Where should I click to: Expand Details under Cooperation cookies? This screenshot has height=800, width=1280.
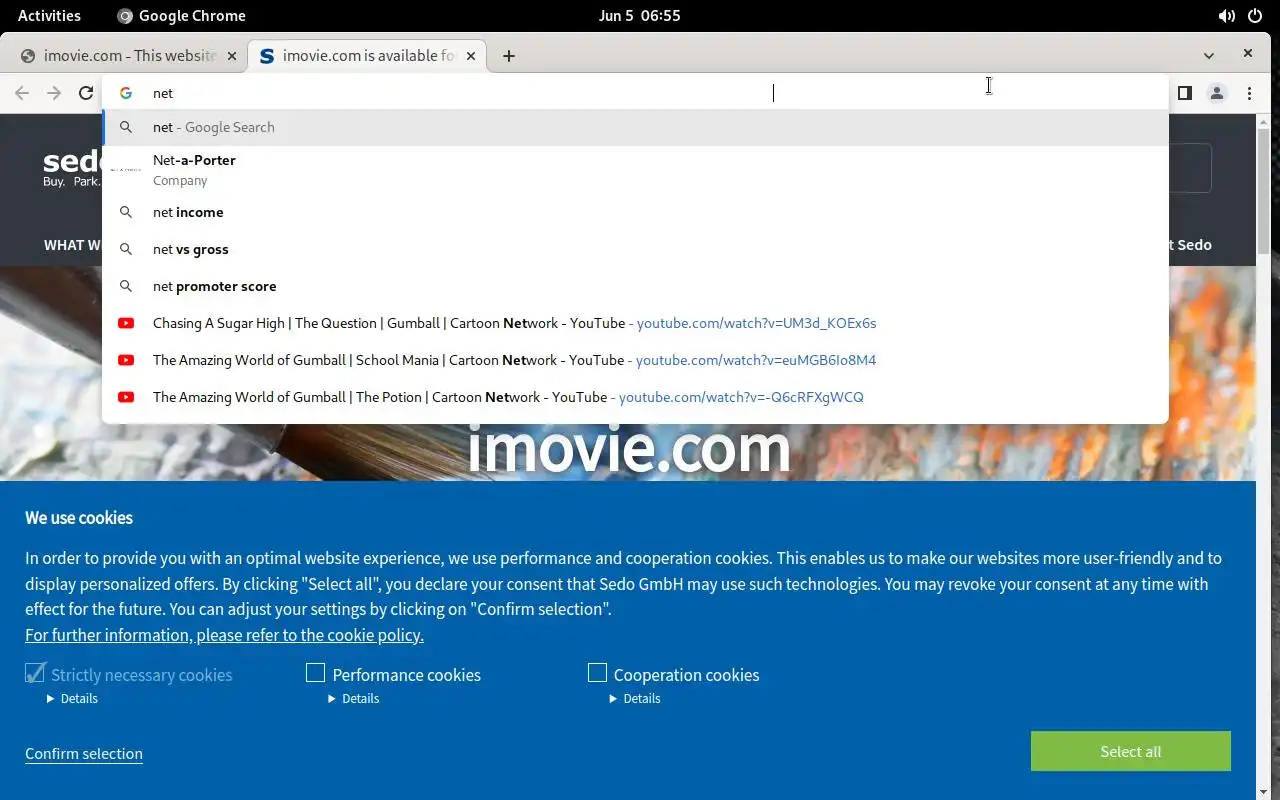coord(635,699)
